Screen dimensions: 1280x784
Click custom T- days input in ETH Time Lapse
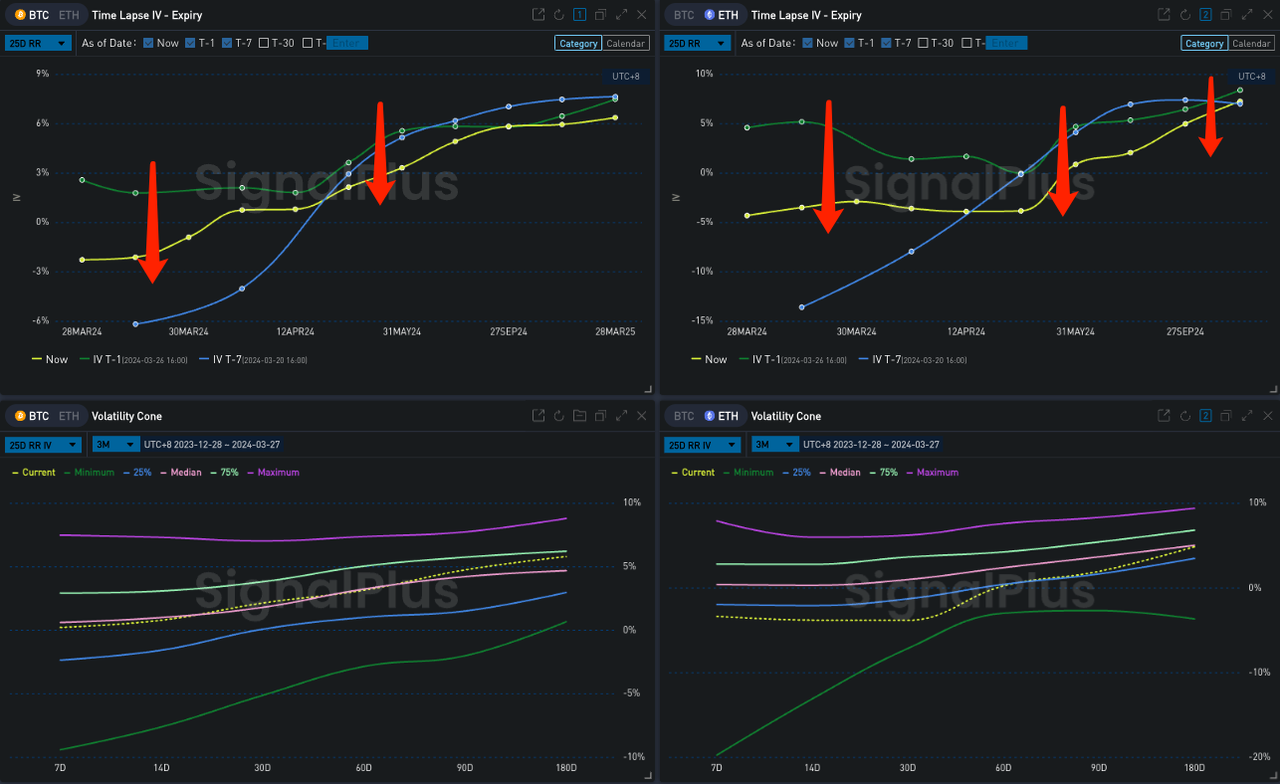(x=1005, y=43)
